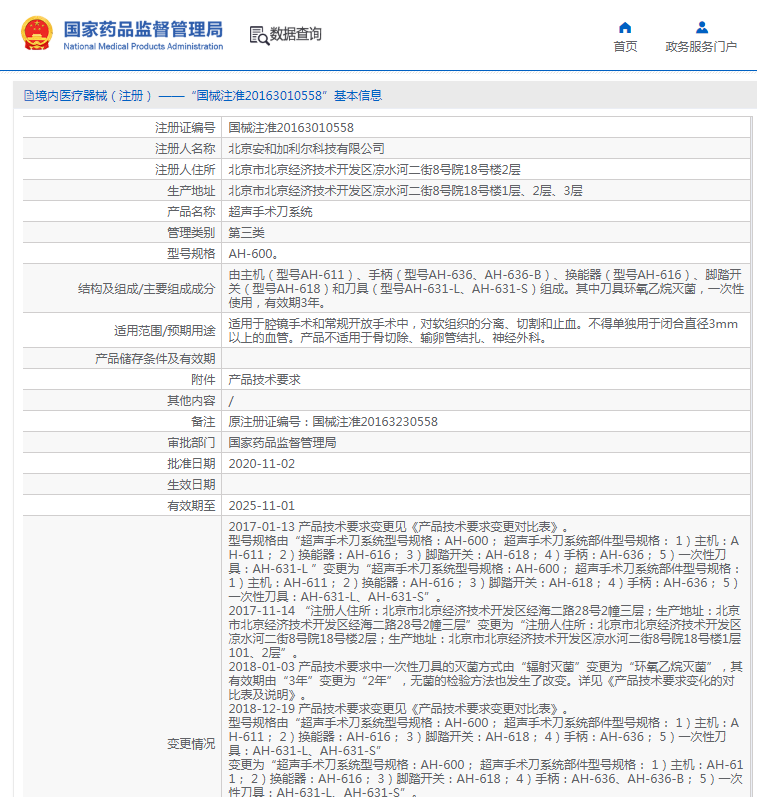Click the 注册人住所 address value
Screen dimensions: 757x797
[374, 170]
